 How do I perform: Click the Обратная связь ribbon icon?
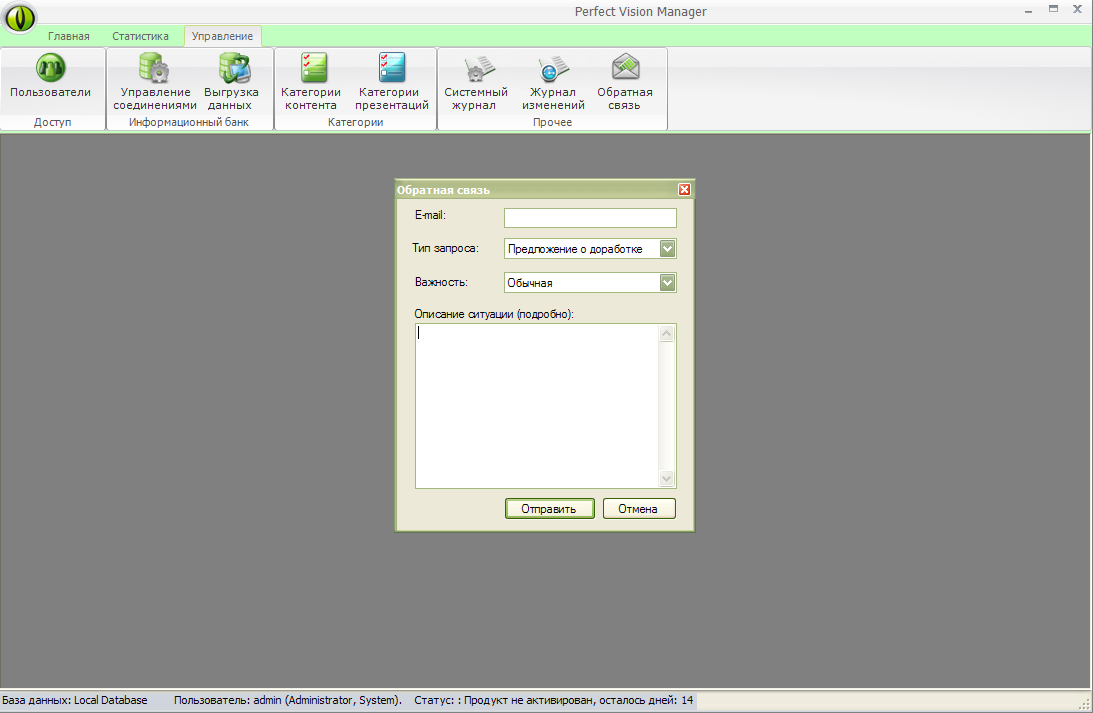click(625, 69)
